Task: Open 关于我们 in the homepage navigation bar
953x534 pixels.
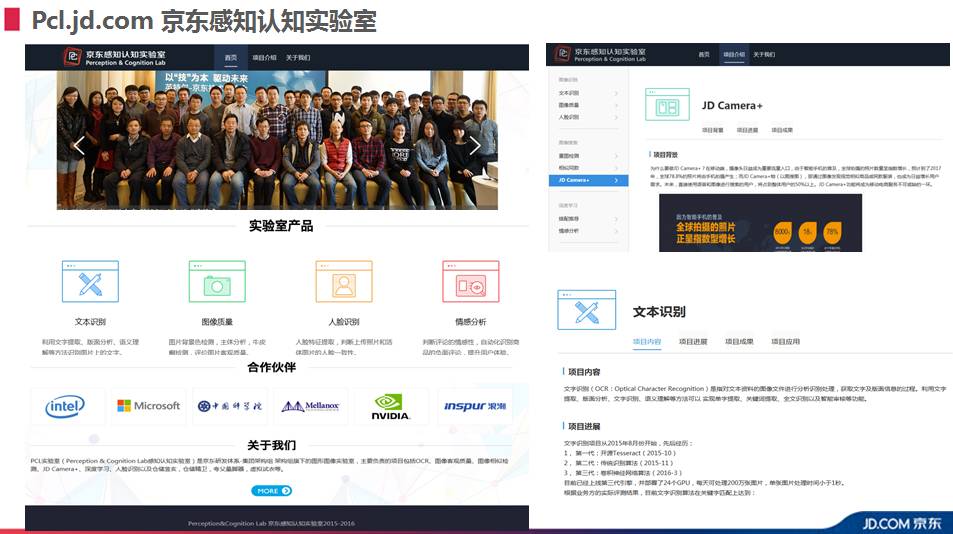Action: click(298, 58)
